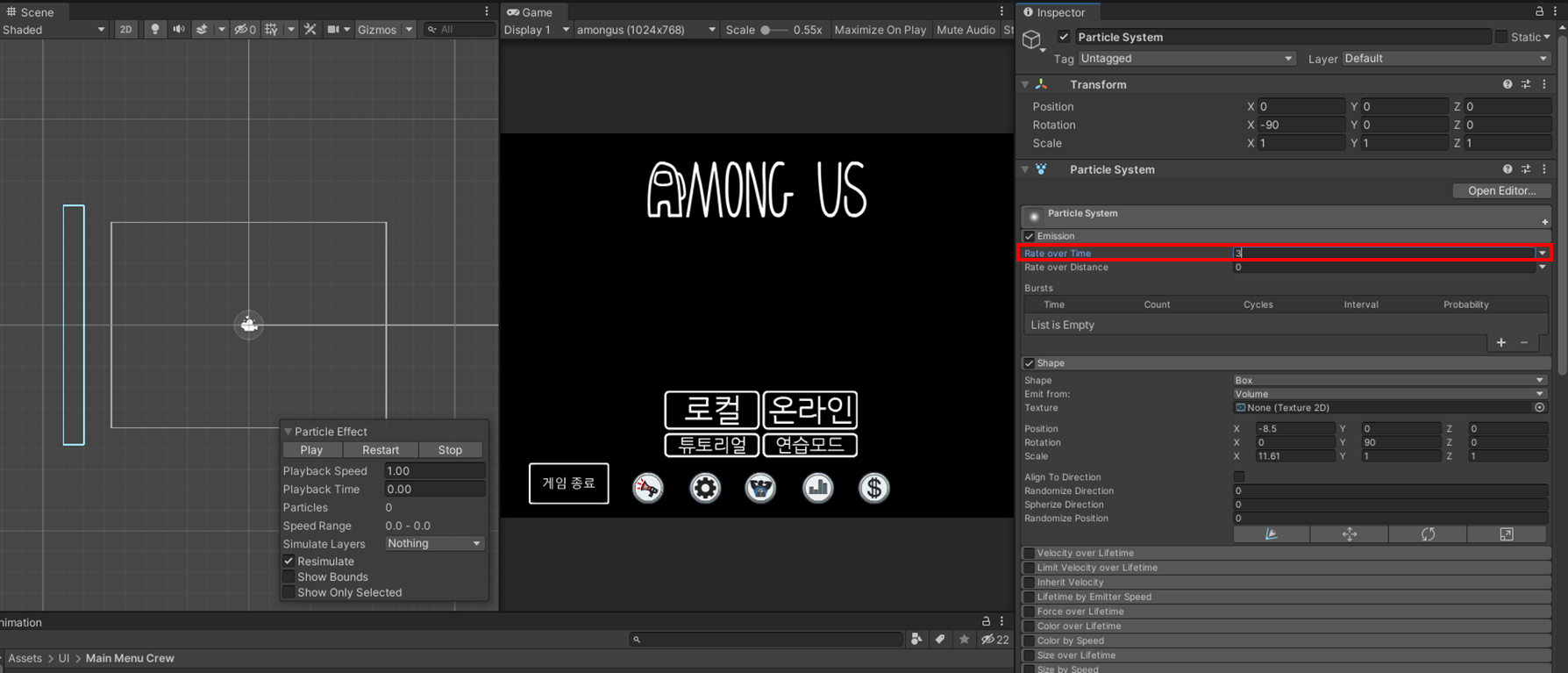The height and width of the screenshot is (673, 1568).
Task: Switch to the Scene tab
Action: 30,11
